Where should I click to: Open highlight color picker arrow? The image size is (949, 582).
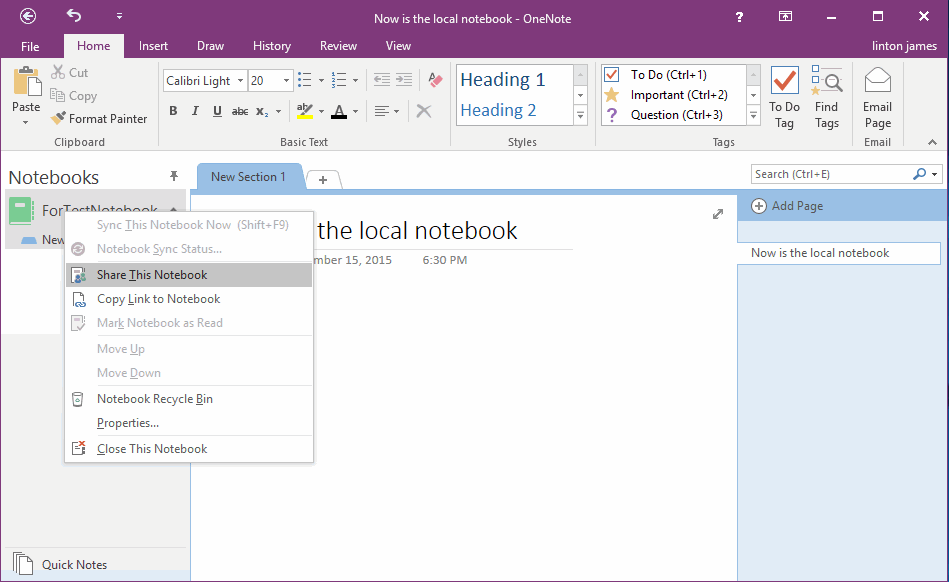(321, 111)
